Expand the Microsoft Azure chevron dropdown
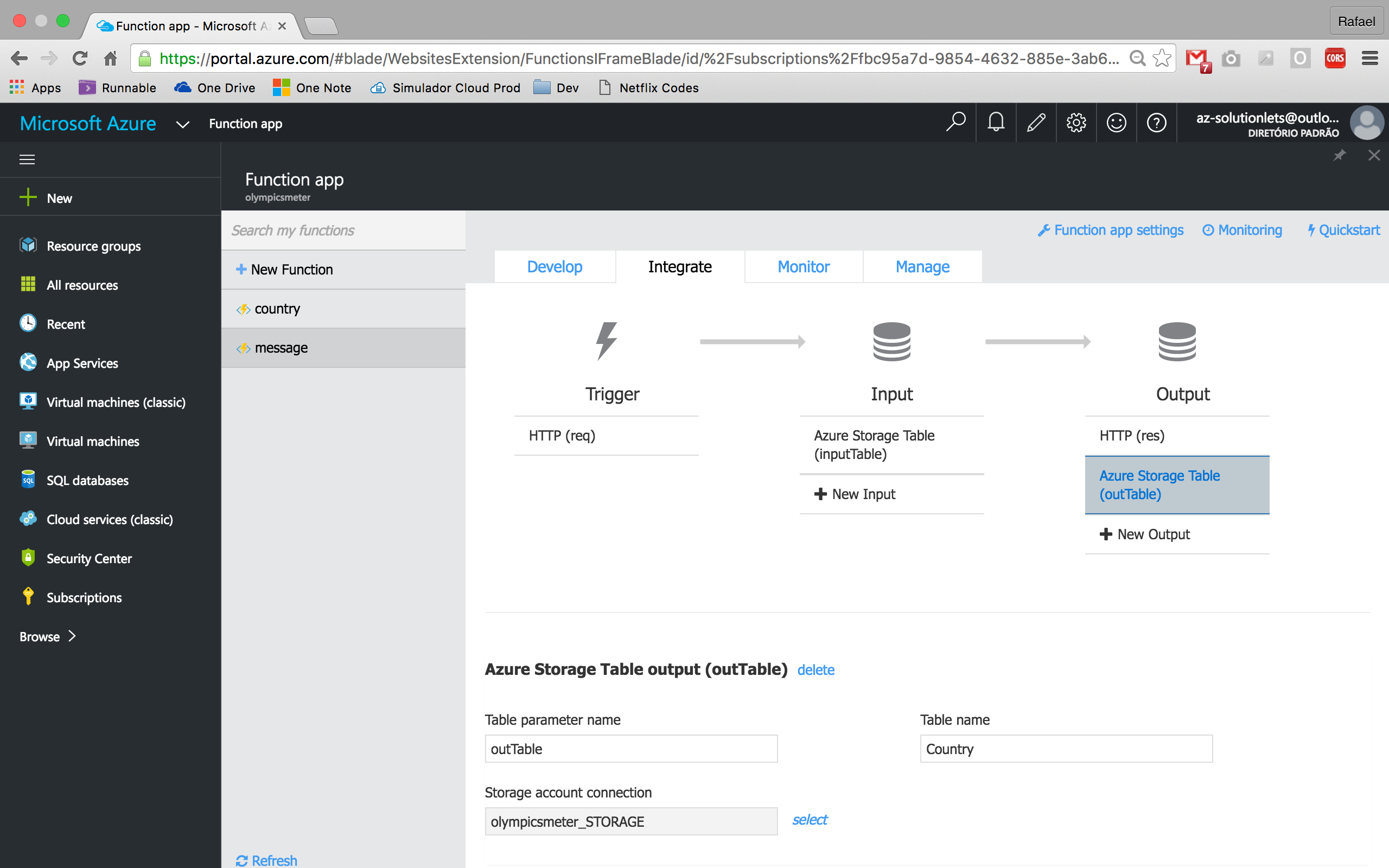The height and width of the screenshot is (868, 1389). point(182,124)
